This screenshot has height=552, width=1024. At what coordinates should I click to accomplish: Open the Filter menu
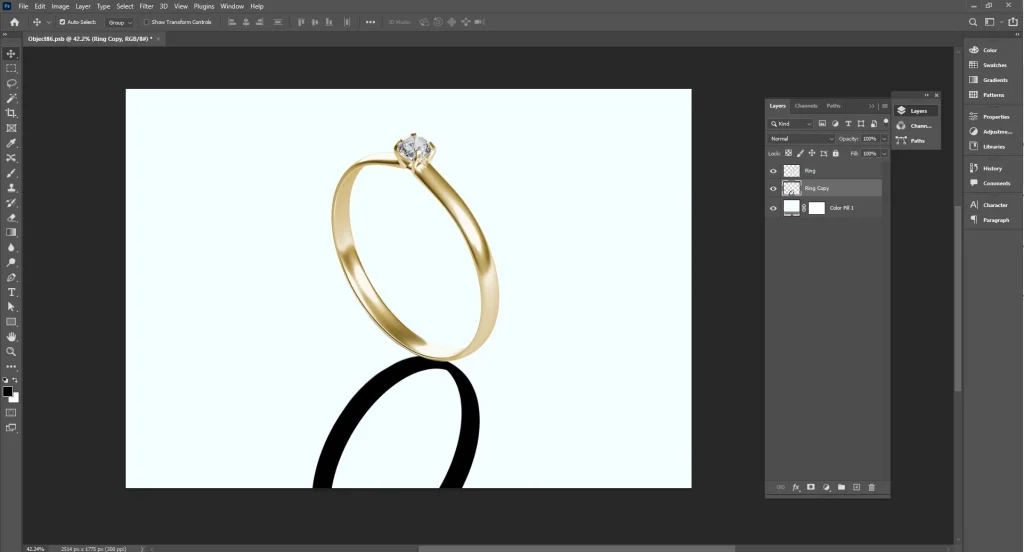tap(146, 6)
